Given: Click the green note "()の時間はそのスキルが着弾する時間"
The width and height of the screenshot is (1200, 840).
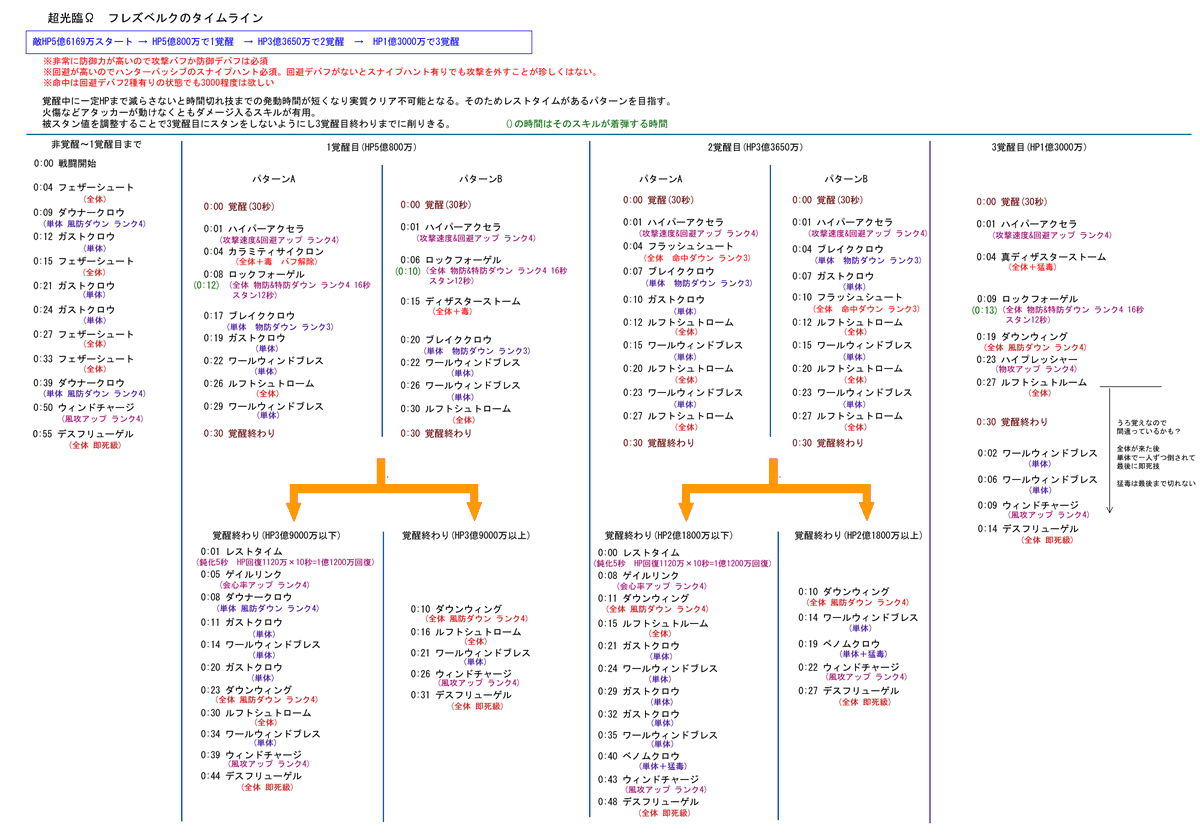Looking at the screenshot, I should pos(587,123).
